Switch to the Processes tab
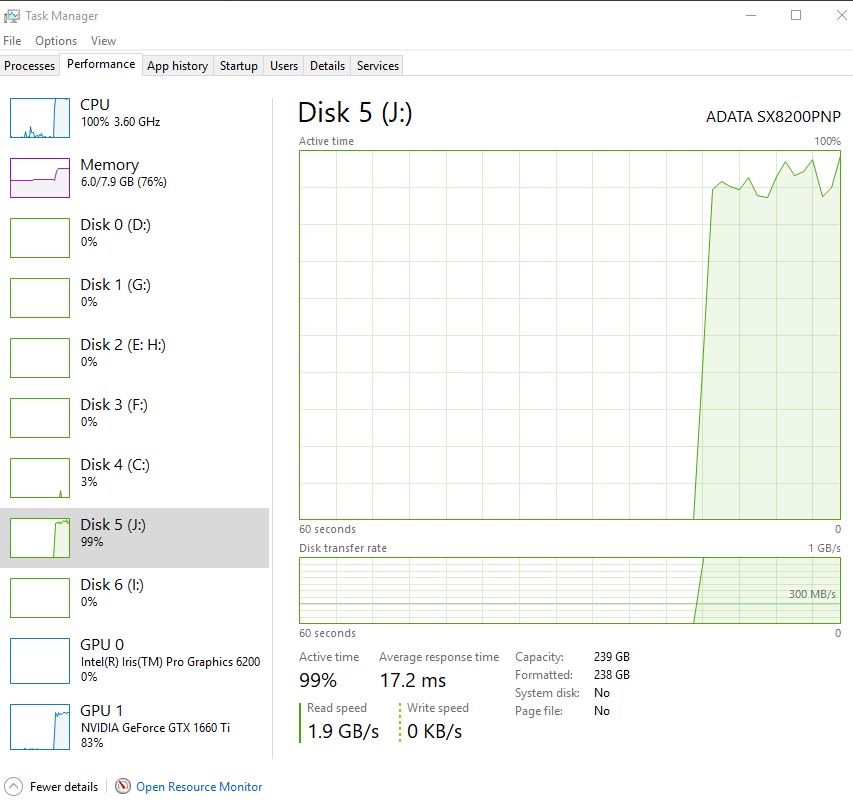This screenshot has height=801, width=853. (x=30, y=66)
